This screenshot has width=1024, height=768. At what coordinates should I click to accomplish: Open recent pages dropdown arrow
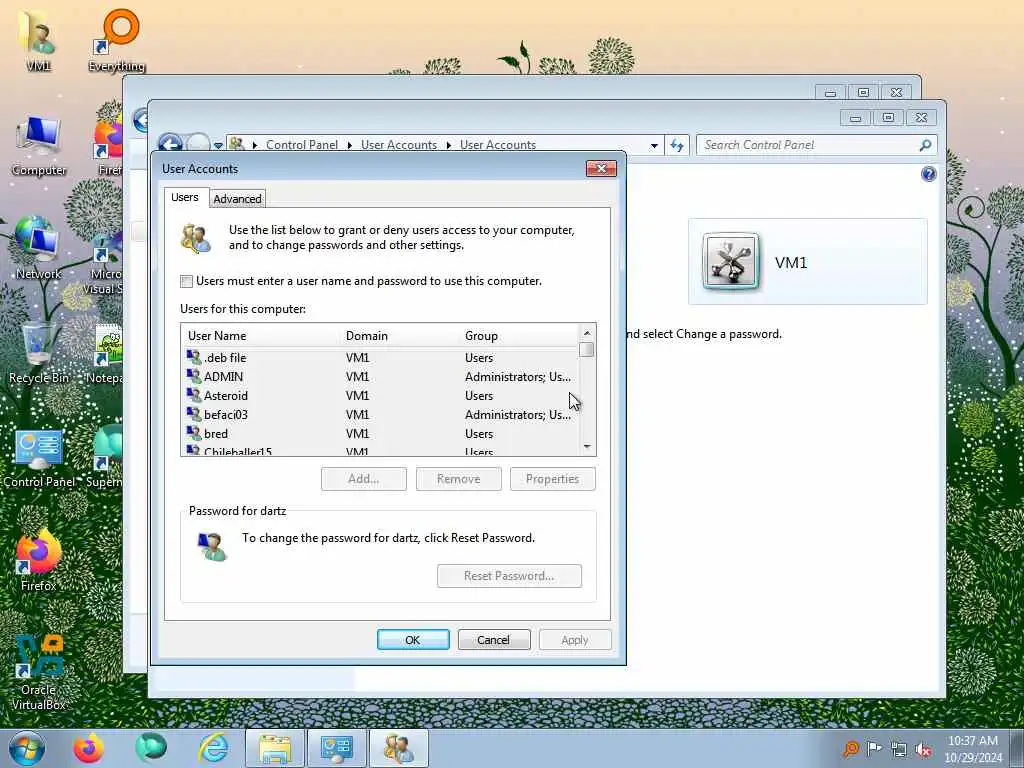coord(218,146)
